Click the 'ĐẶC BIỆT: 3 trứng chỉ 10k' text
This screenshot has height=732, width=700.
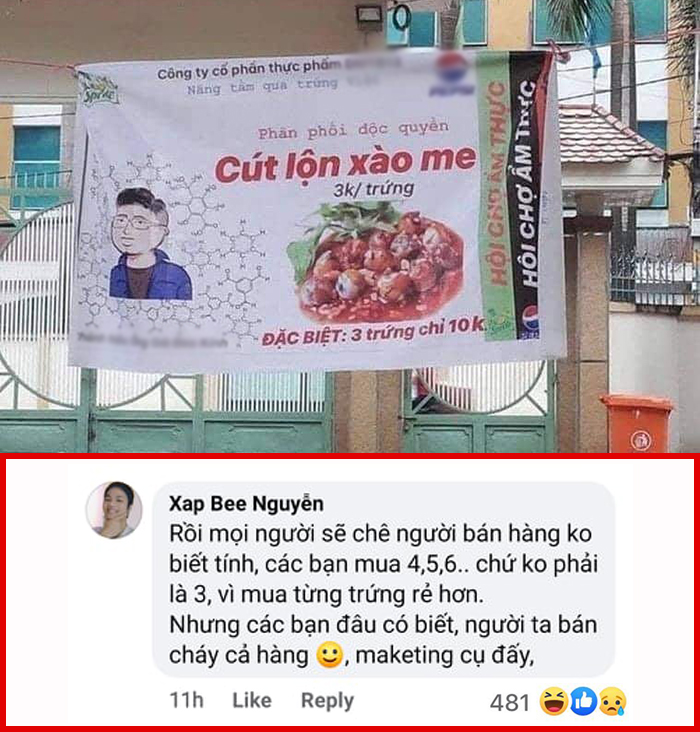[373, 333]
